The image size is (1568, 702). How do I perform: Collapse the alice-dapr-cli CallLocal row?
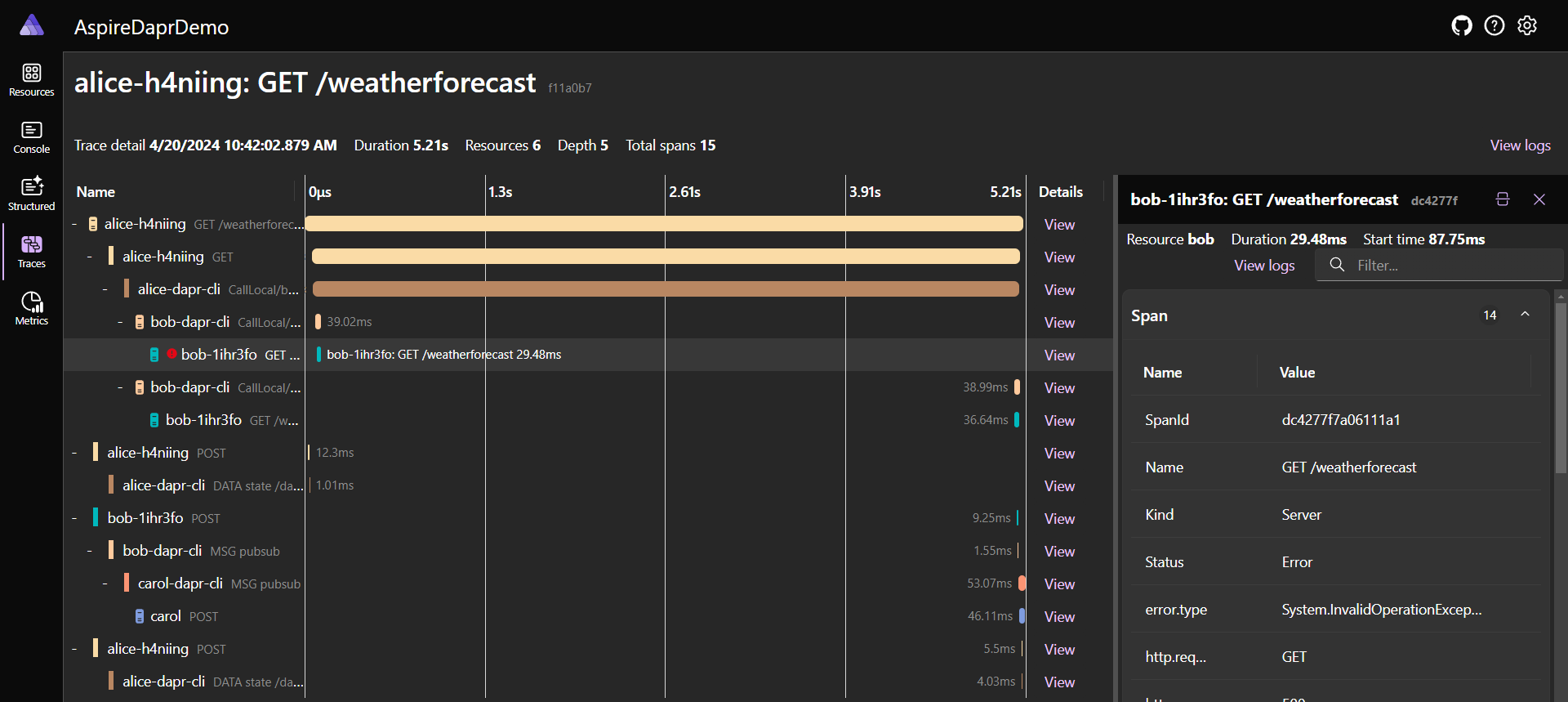point(105,289)
